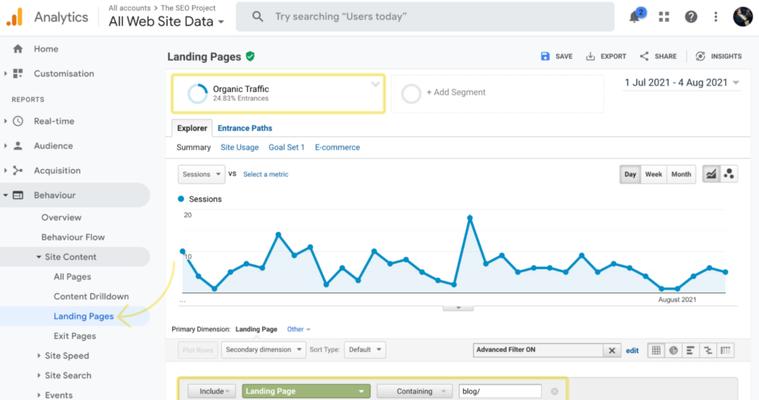
Task: Open the Include filter dropdown
Action: (212, 391)
